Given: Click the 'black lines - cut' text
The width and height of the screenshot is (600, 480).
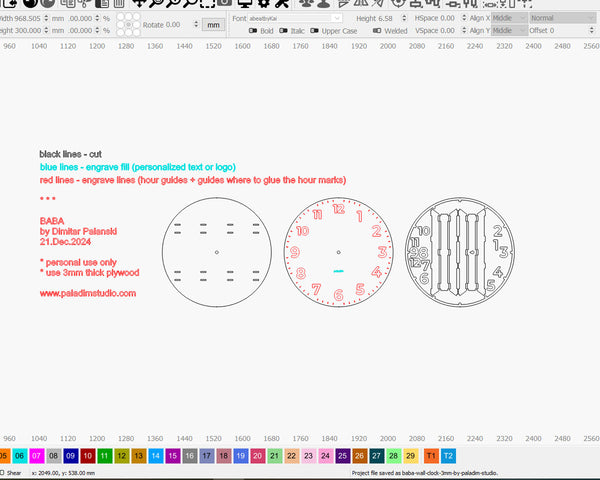Looking at the screenshot, I should tap(70, 154).
